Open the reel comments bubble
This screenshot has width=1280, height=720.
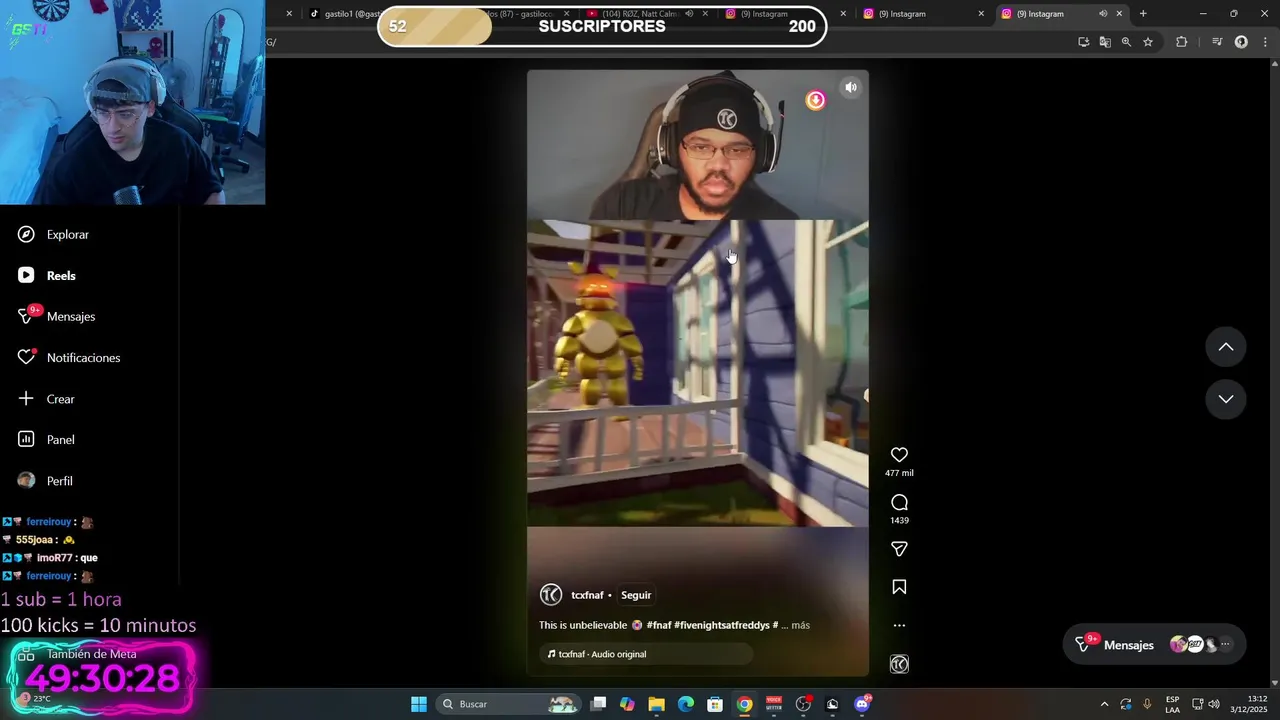point(899,502)
